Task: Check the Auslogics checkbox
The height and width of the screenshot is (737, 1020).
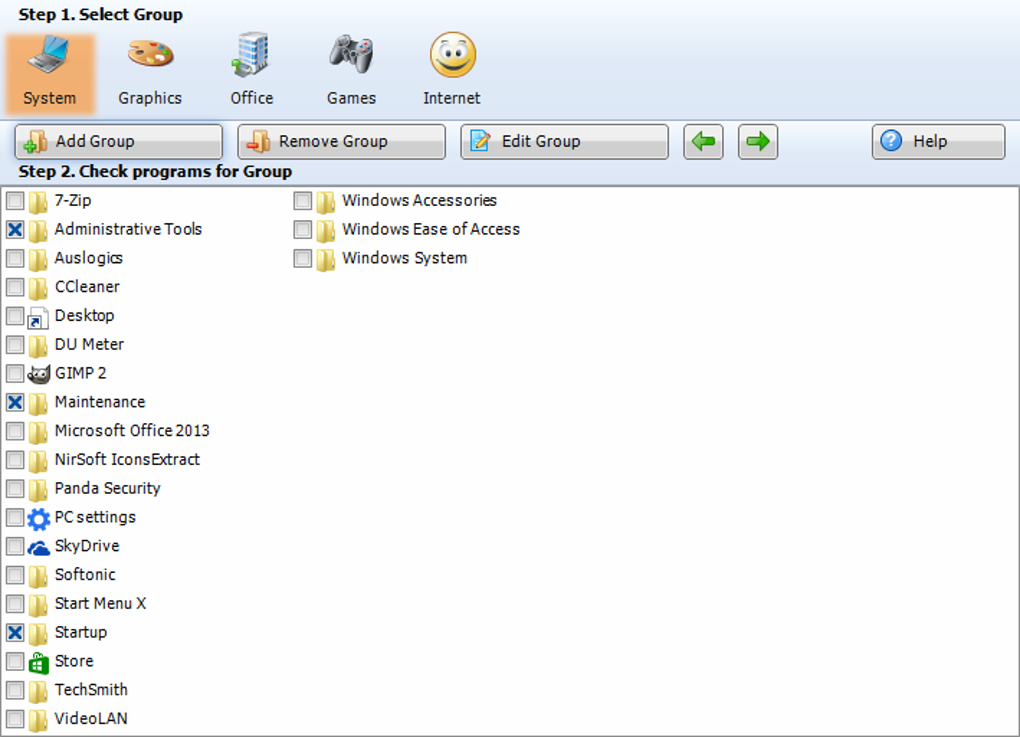Action: coord(15,258)
